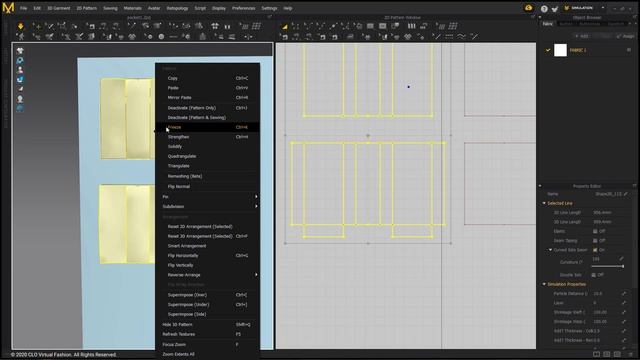The image size is (640, 360).
Task: Click the white fabric color swatch
Action: pos(560,50)
